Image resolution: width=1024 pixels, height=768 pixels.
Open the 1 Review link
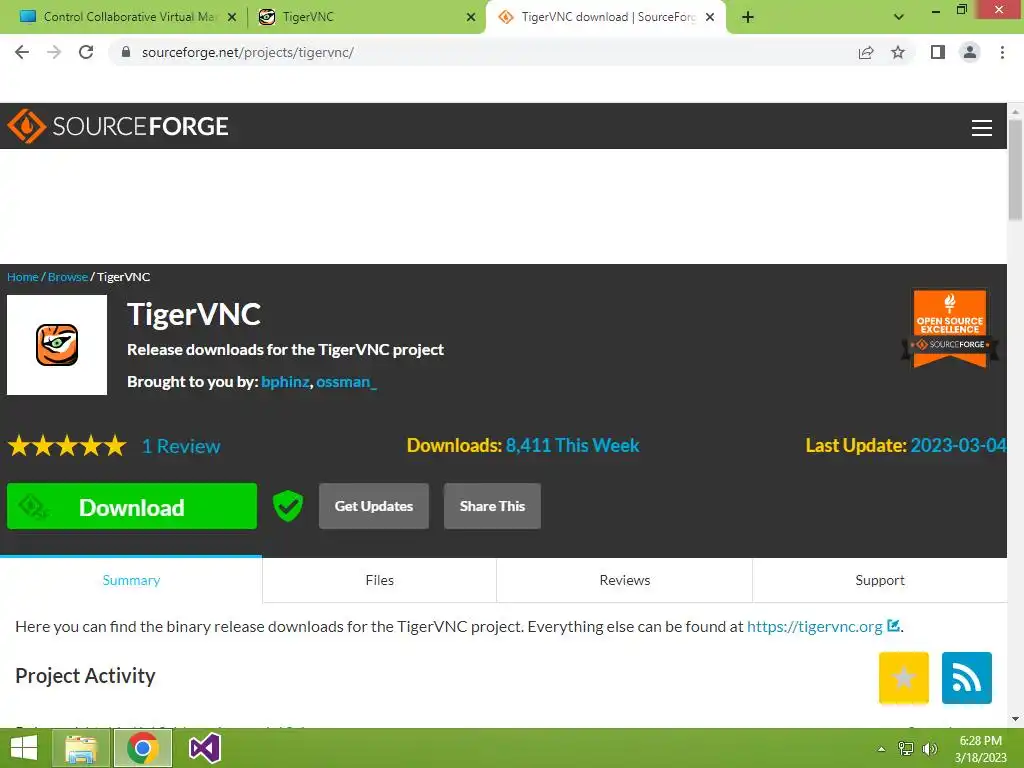point(181,446)
